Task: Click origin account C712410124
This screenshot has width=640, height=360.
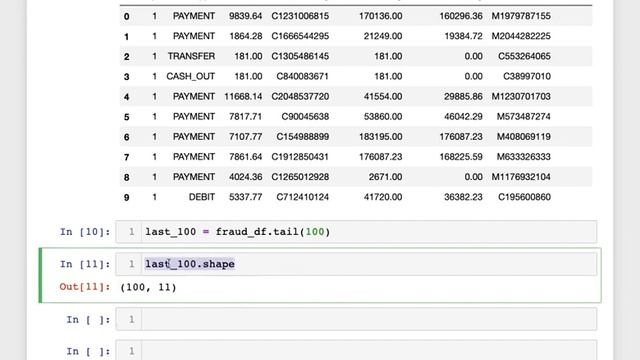Action: tap(302, 197)
